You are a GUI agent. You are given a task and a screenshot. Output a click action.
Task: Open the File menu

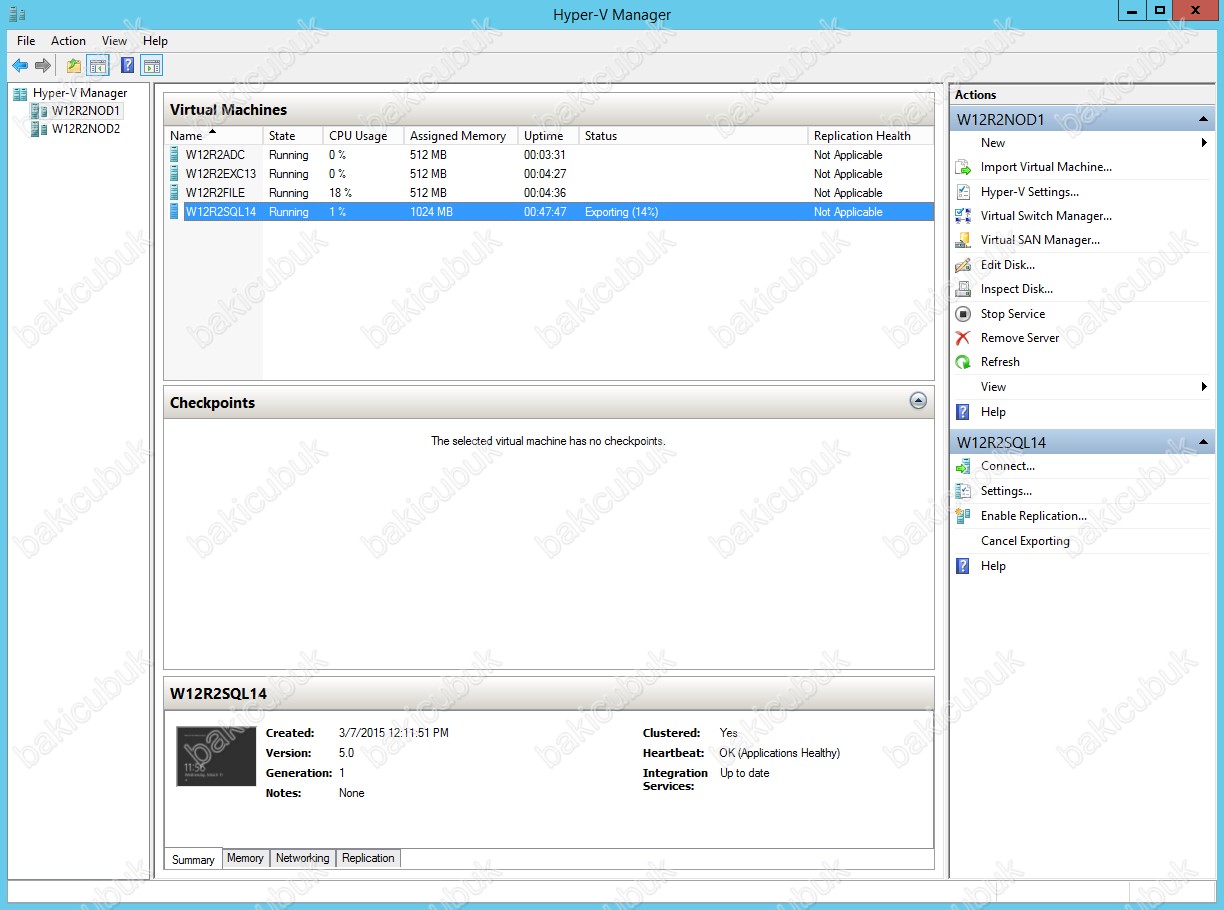point(26,41)
